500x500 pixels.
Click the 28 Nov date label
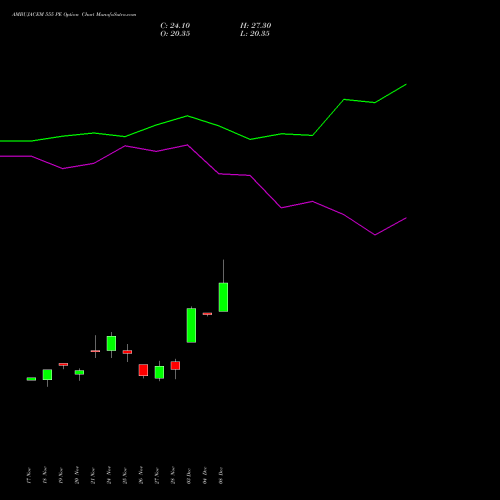(173, 475)
